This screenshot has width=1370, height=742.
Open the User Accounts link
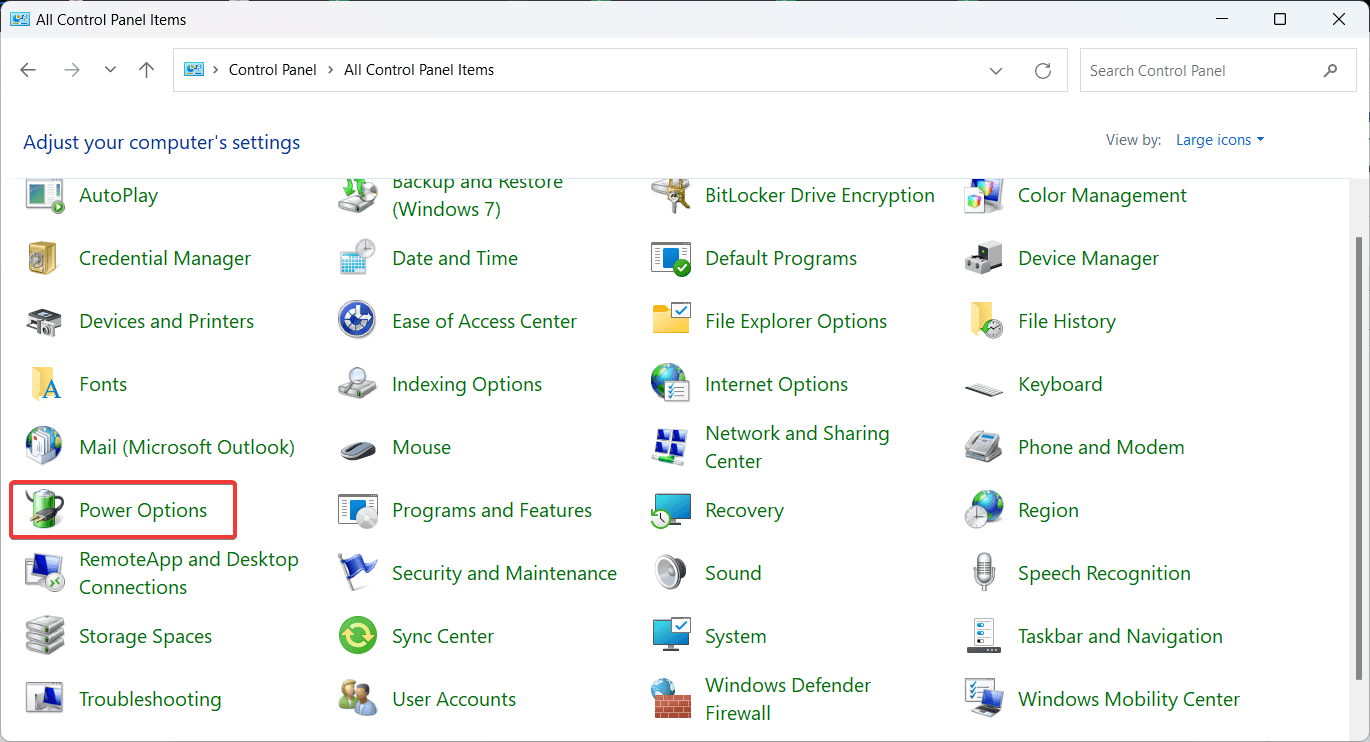coord(454,699)
